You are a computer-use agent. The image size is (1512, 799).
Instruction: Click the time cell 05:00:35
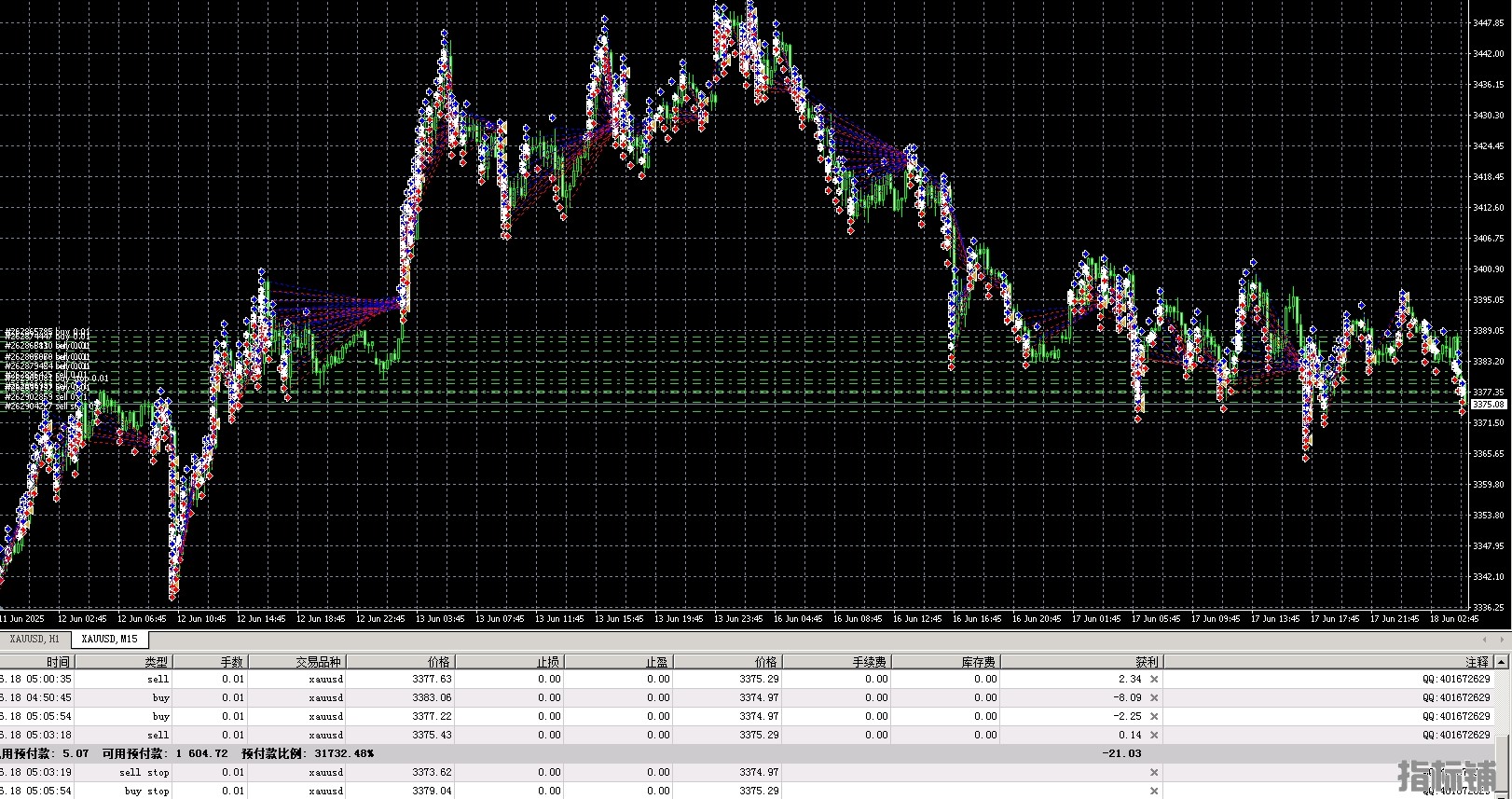35,679
